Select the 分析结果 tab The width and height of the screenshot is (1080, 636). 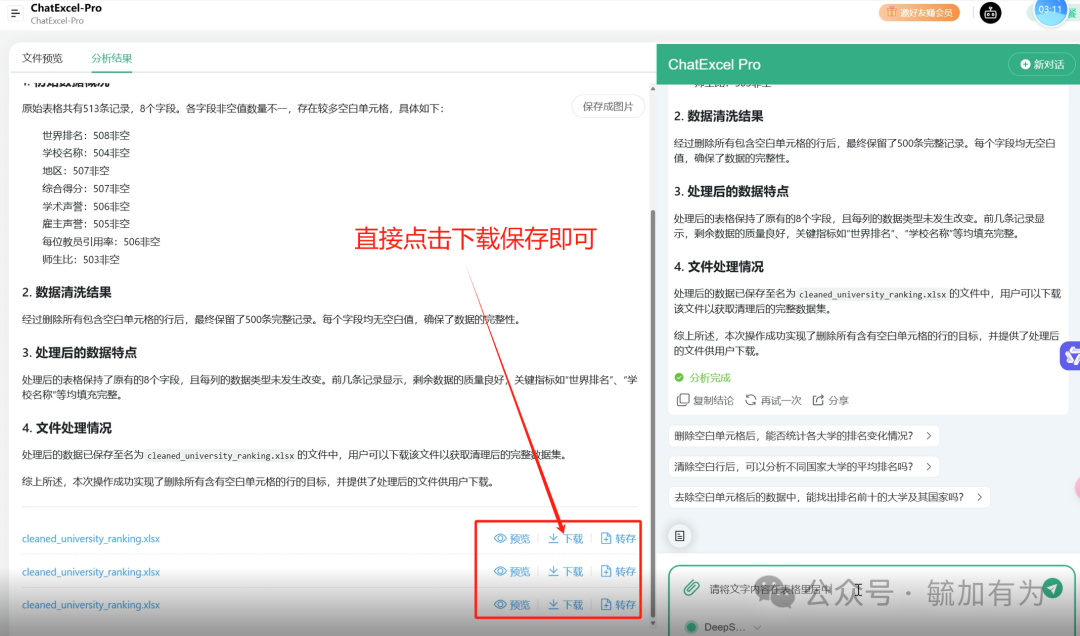pyautogui.click(x=112, y=58)
